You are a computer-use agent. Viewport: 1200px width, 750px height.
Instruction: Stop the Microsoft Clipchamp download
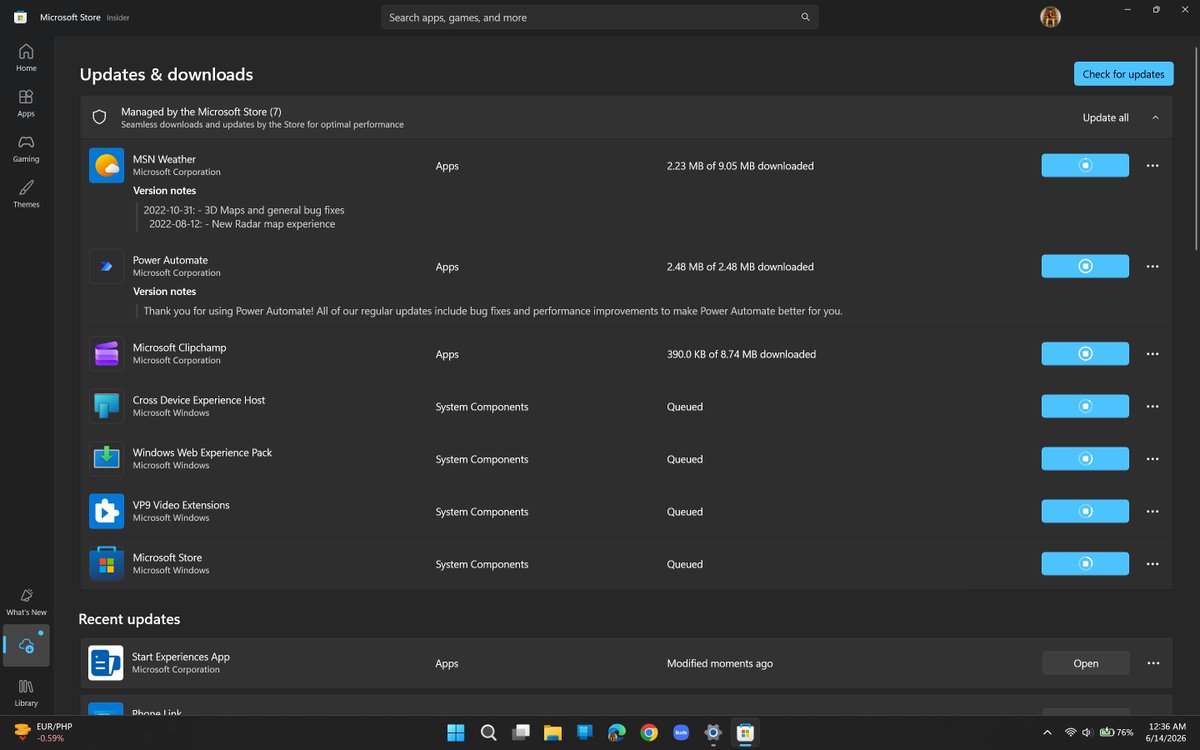pyautogui.click(x=1085, y=354)
